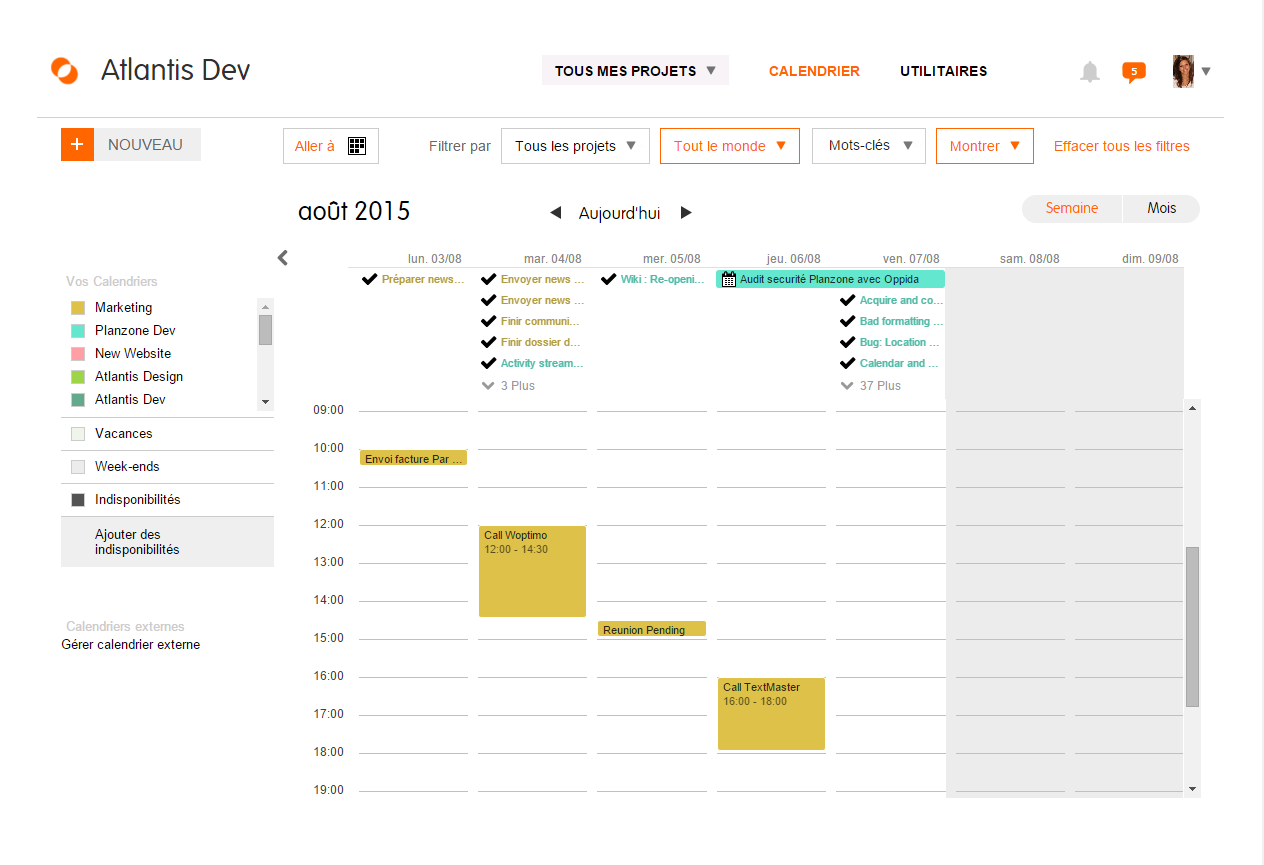Go to next week arrow
Viewport: 1264px width, 865px height.
(x=686, y=213)
